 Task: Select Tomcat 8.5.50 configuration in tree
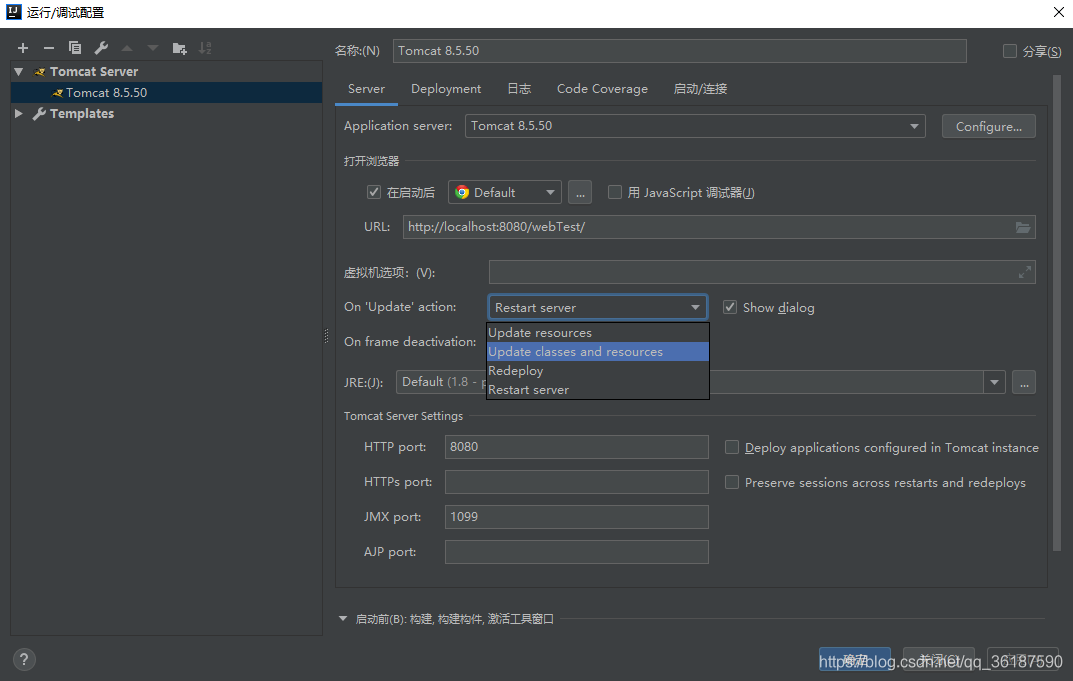(x=166, y=92)
